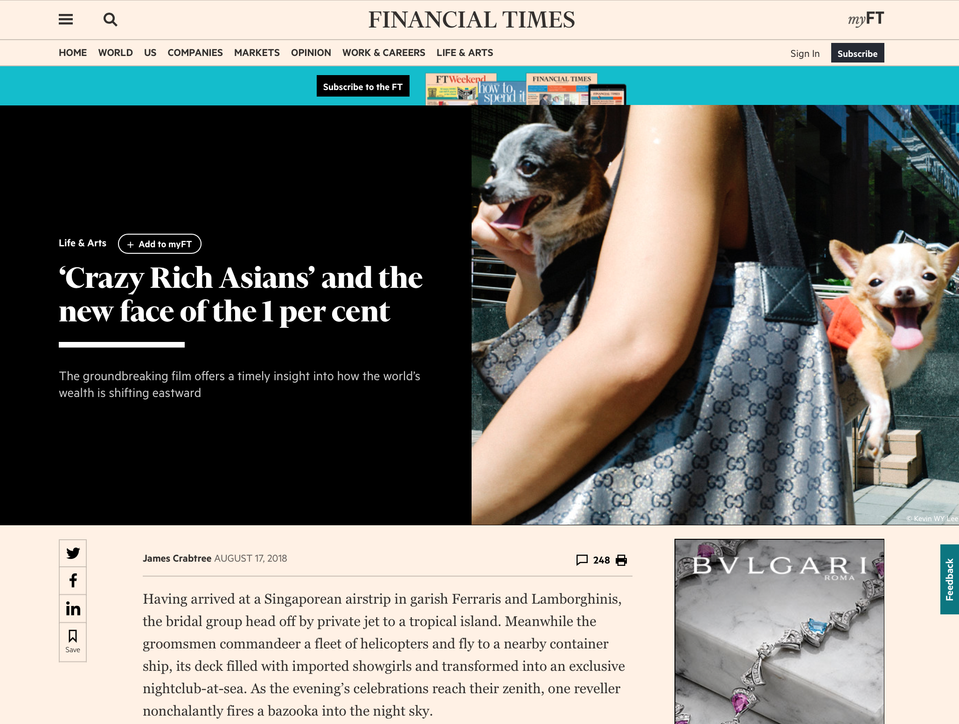Share article via Twitter icon
The height and width of the screenshot is (724, 959).
tap(73, 553)
